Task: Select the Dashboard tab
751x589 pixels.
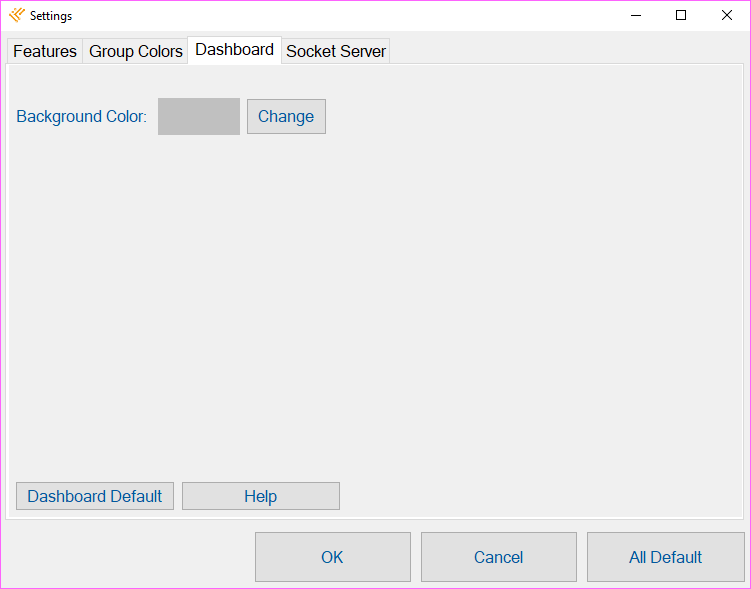Action: (234, 50)
